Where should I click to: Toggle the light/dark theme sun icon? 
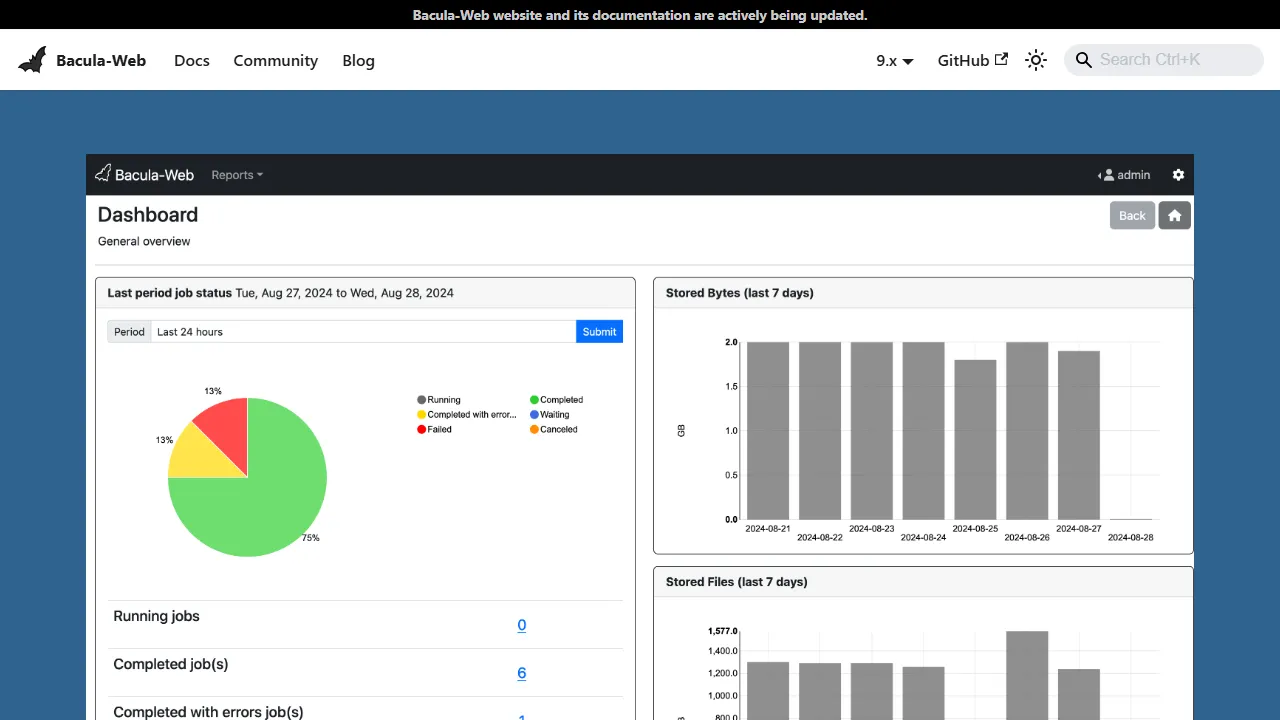click(x=1035, y=60)
